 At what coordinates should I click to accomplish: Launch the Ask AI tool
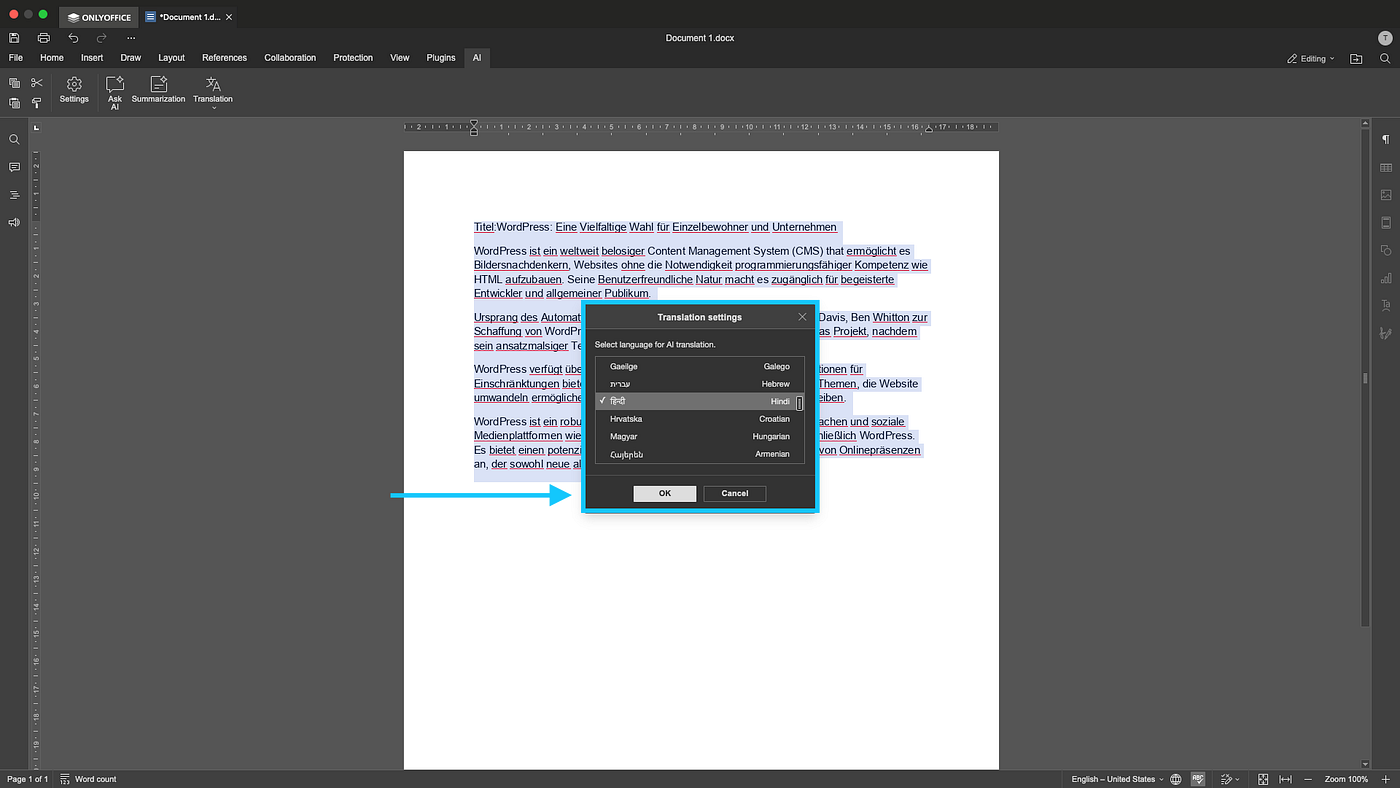pos(115,93)
